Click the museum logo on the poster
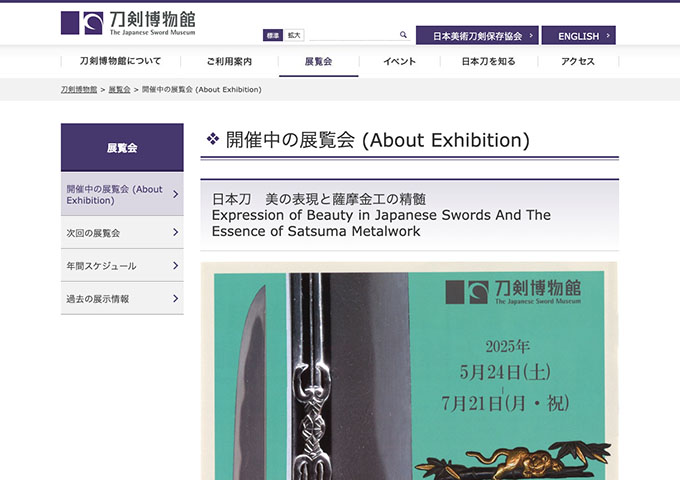Image resolution: width=680 pixels, height=480 pixels. [x=513, y=292]
